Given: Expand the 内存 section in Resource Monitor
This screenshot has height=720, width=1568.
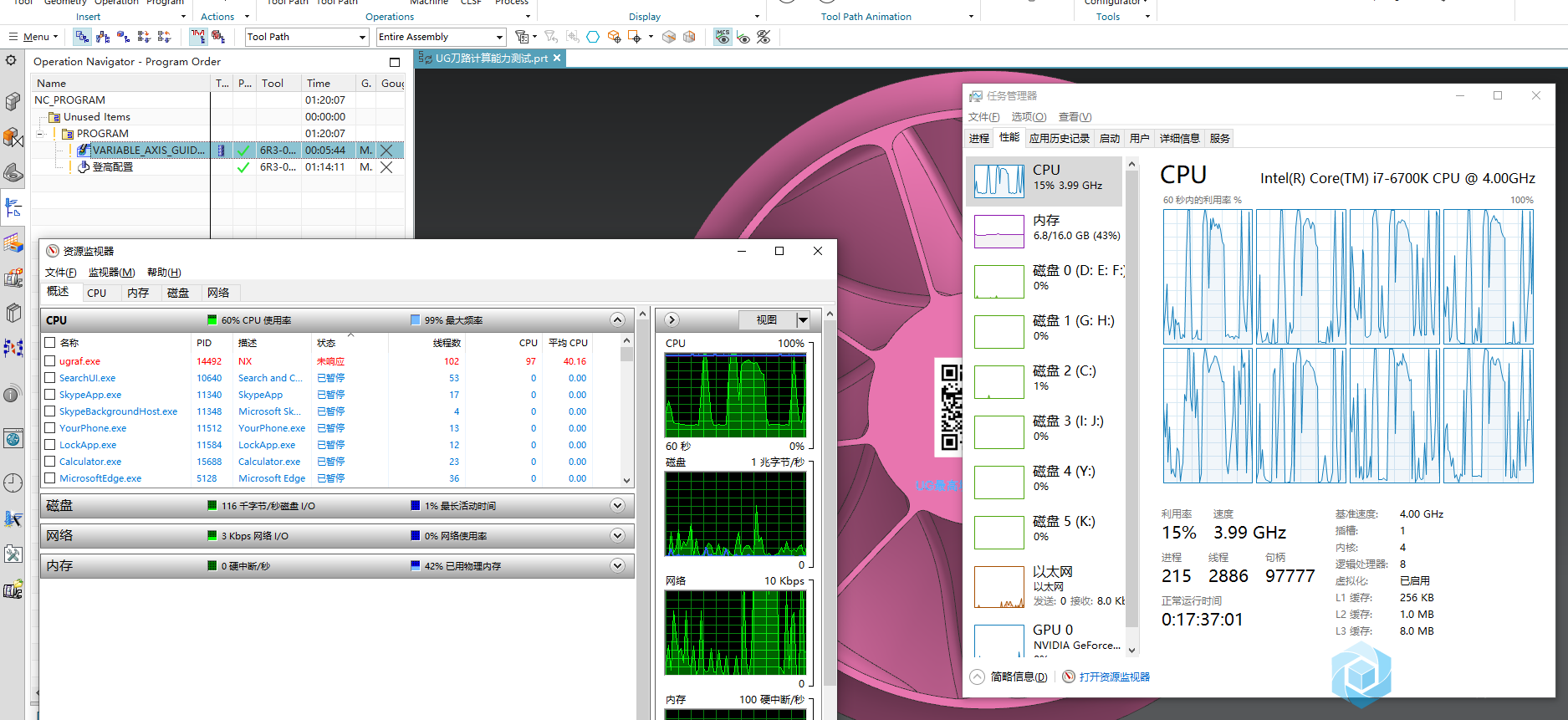Looking at the screenshot, I should [617, 566].
